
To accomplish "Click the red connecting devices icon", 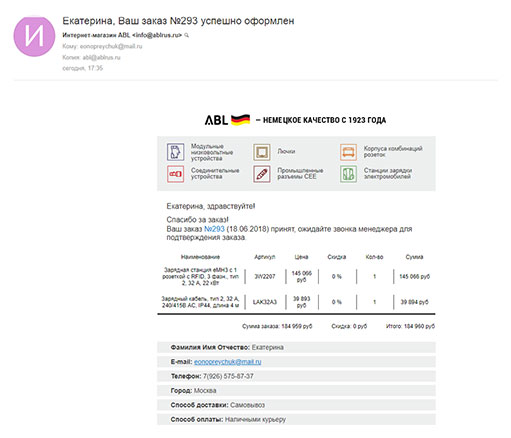I will click(x=175, y=174).
